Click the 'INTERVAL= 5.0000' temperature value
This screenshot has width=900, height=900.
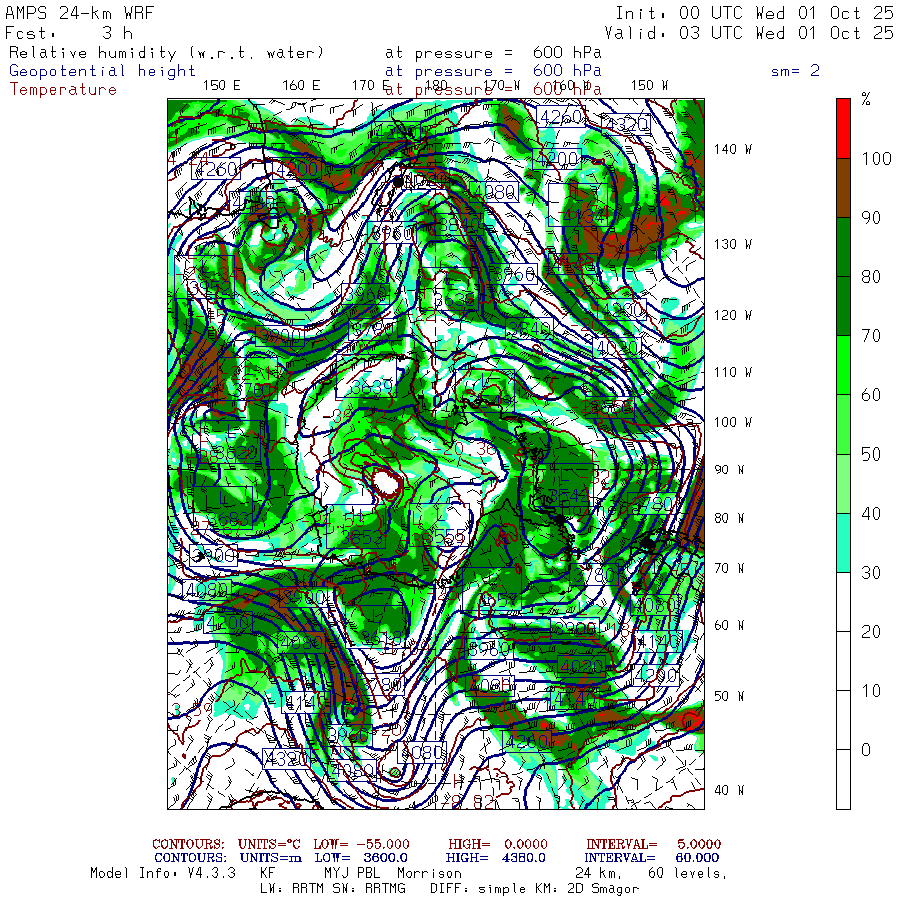tap(653, 844)
